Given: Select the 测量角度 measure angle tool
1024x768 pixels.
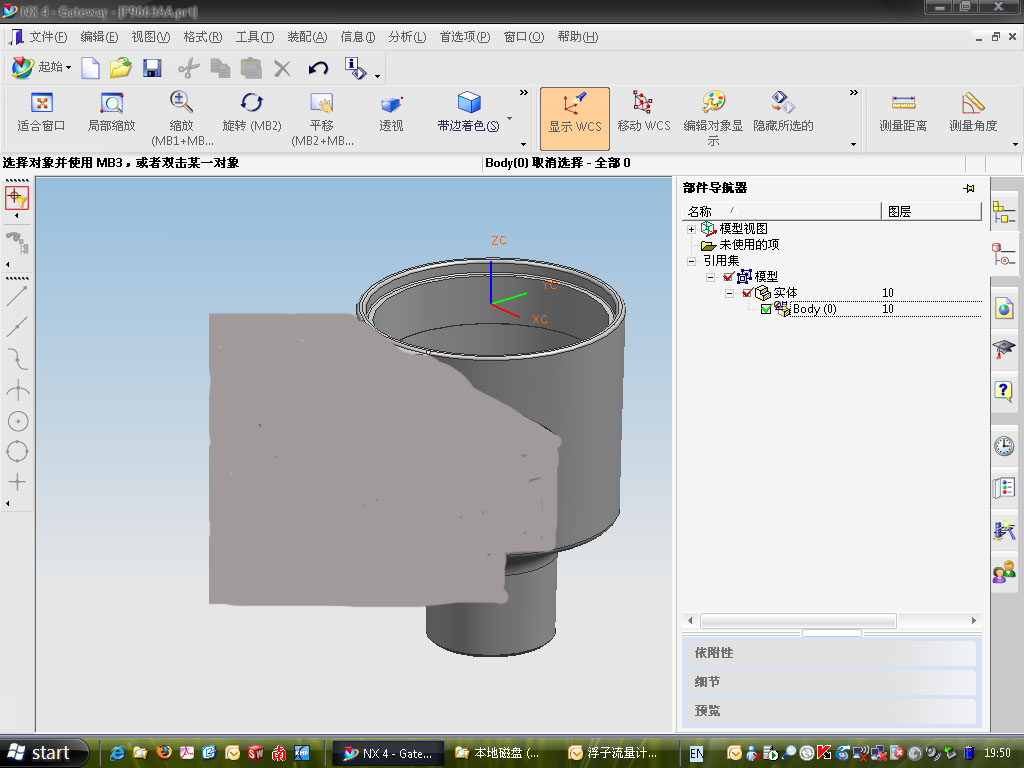Looking at the screenshot, I should pyautogui.click(x=973, y=112).
